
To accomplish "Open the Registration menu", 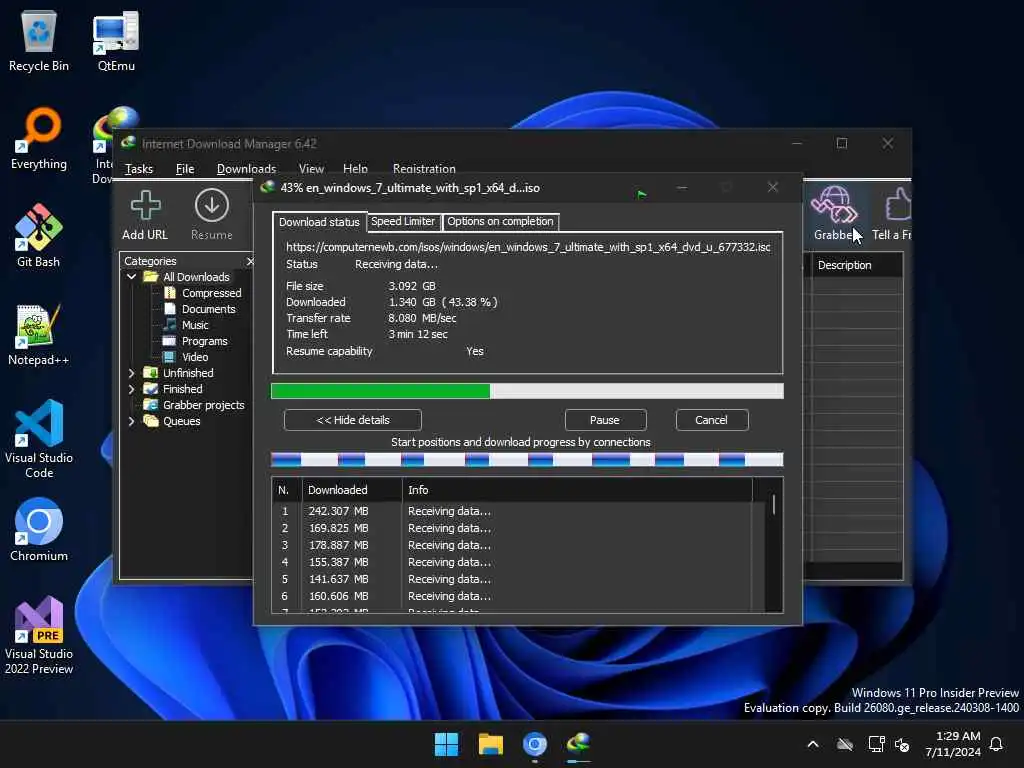I will point(424,168).
